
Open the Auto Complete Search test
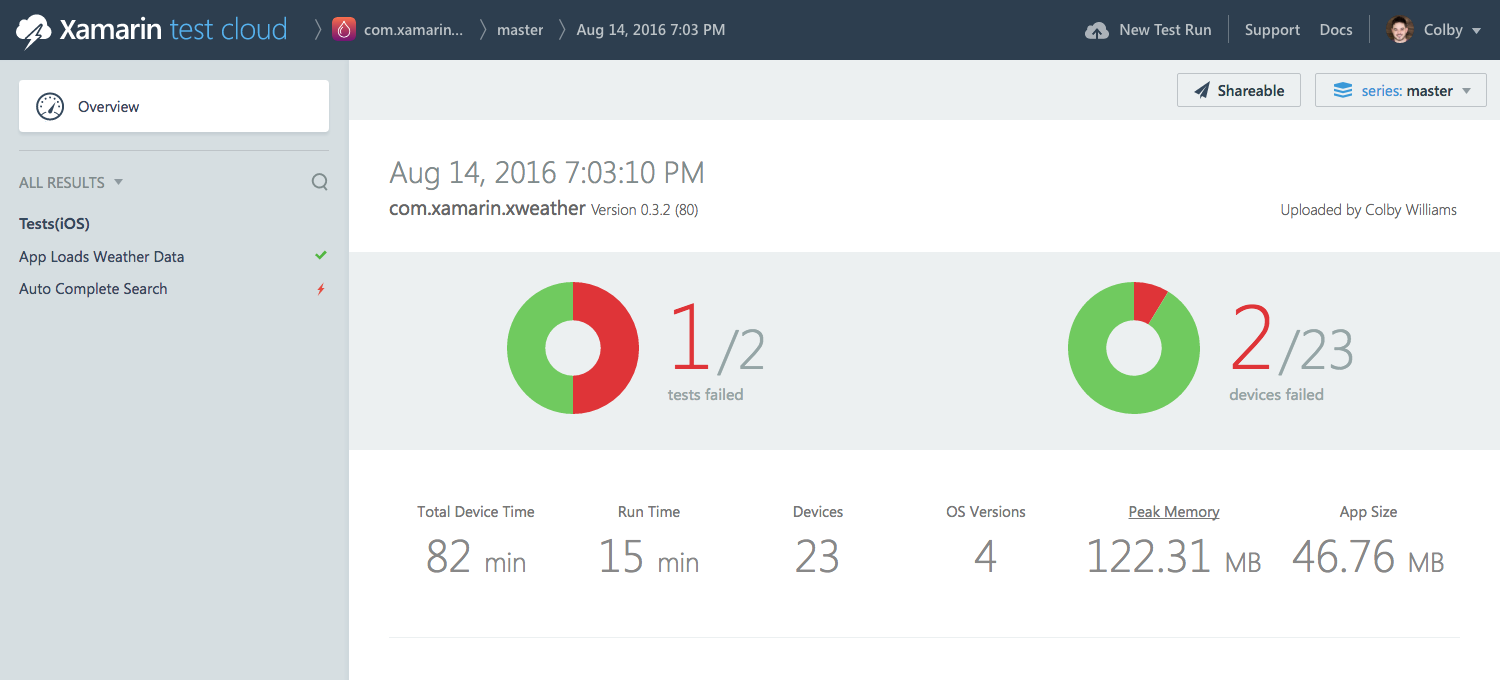point(93,289)
